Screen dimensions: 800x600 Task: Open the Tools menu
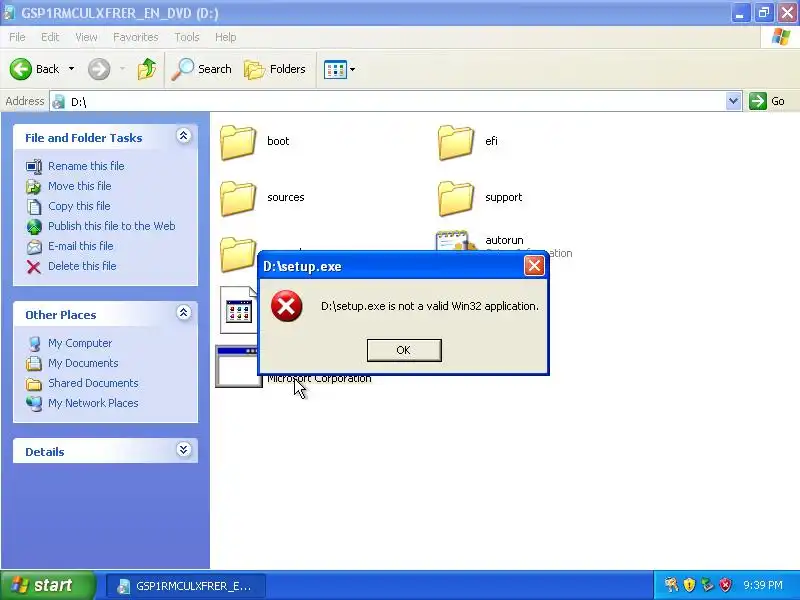point(187,37)
